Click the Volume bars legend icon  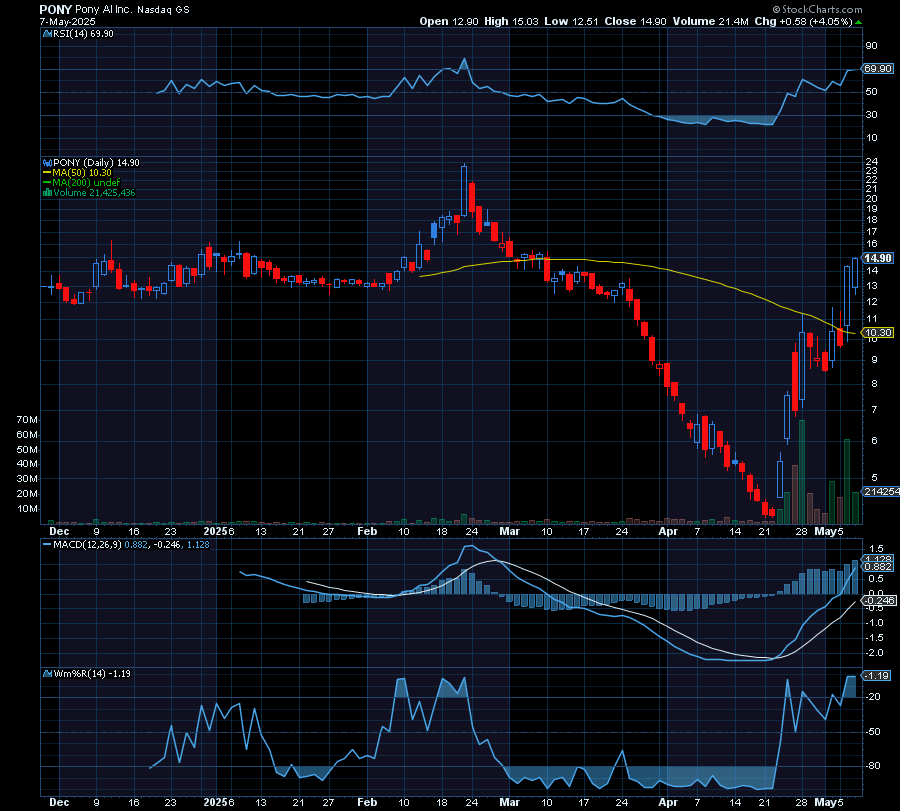click(x=45, y=192)
